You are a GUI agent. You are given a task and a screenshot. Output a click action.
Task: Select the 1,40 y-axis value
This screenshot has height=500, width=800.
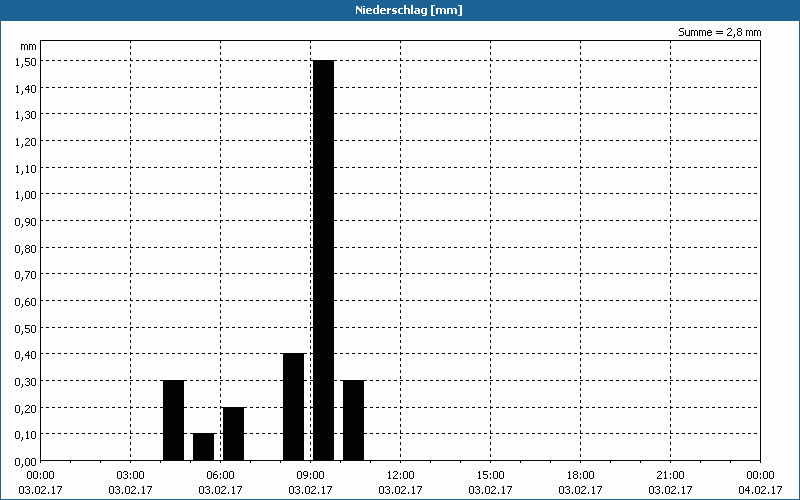click(x=26, y=88)
